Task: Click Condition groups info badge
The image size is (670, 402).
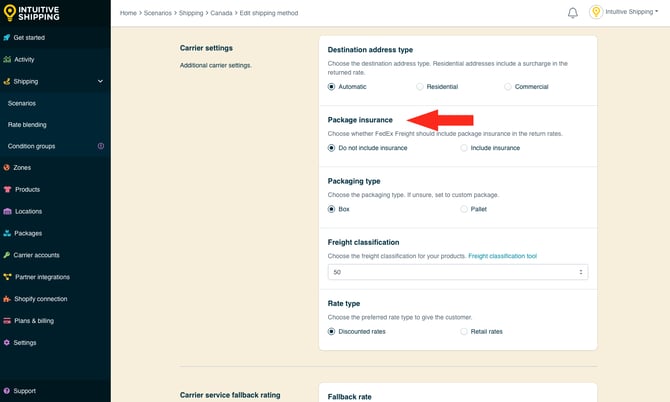Action: (101, 146)
